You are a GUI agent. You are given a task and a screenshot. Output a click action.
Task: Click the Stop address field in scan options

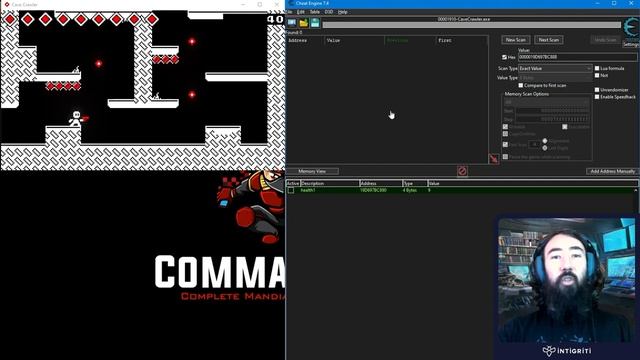pyautogui.click(x=552, y=119)
